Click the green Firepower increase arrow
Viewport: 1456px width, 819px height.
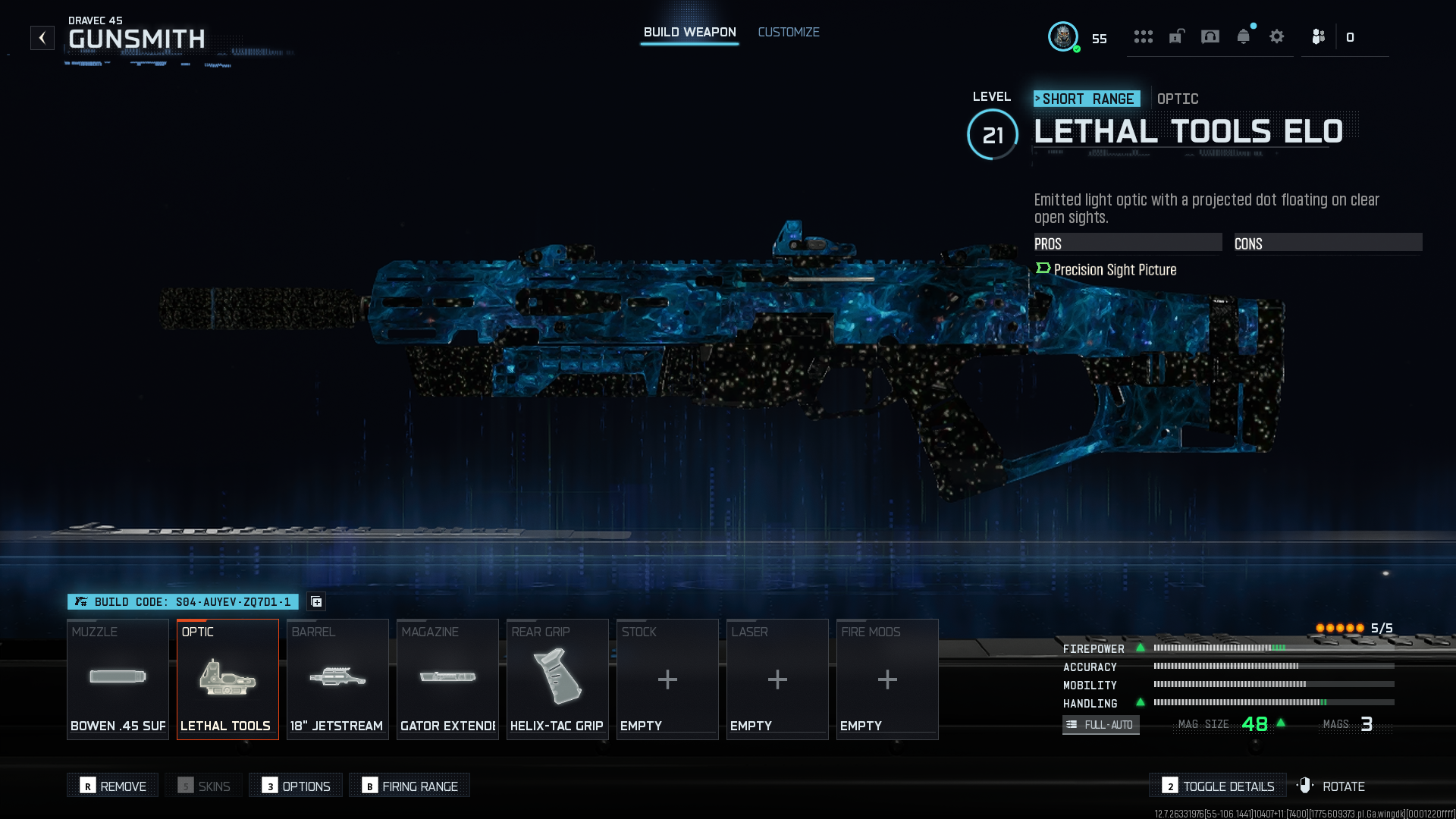(1141, 648)
